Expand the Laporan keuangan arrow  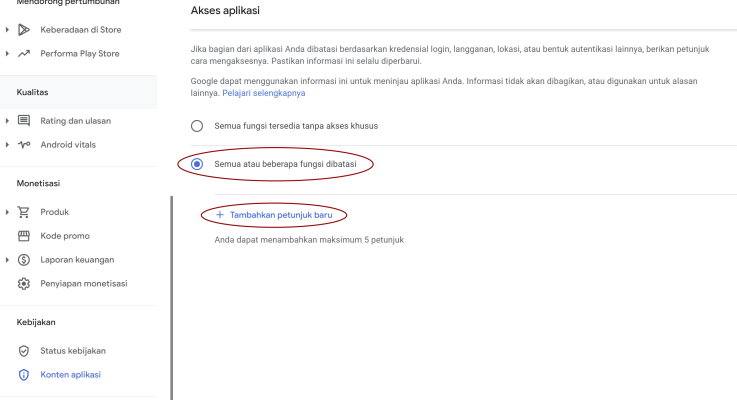pyautogui.click(x=7, y=260)
